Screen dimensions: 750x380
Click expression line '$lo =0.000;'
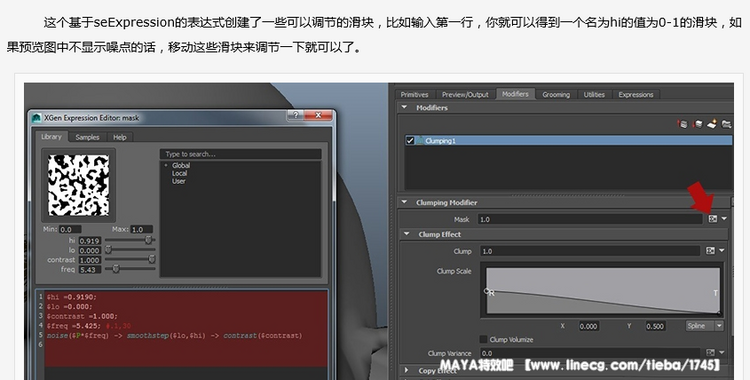point(69,306)
